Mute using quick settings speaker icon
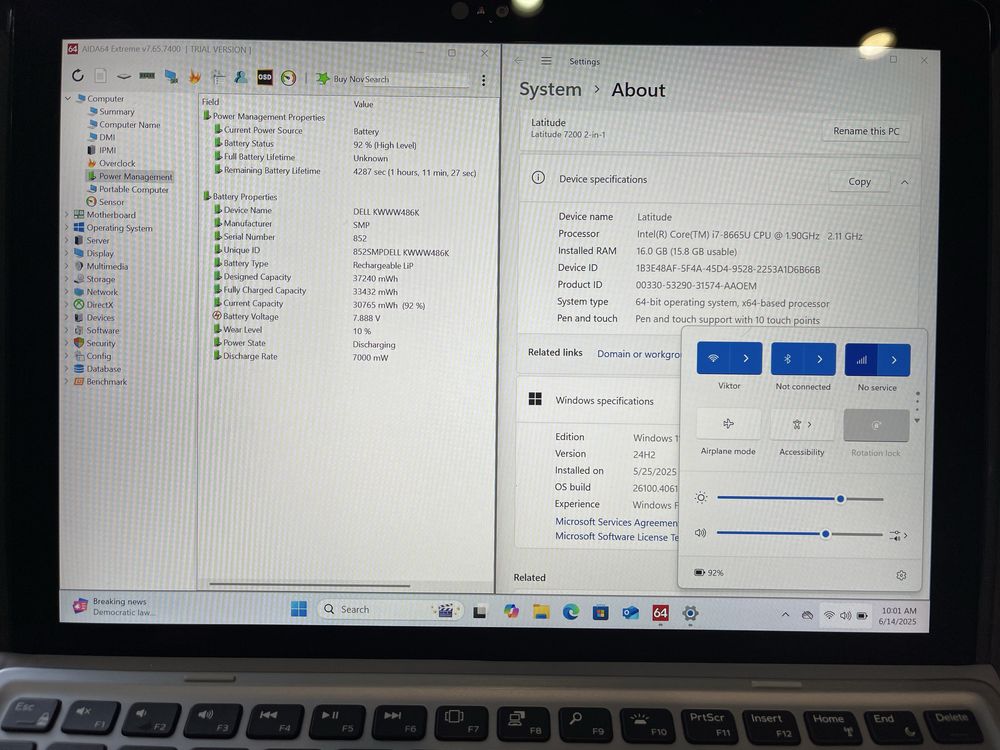Screen dimensions: 1000x750 [x=700, y=533]
